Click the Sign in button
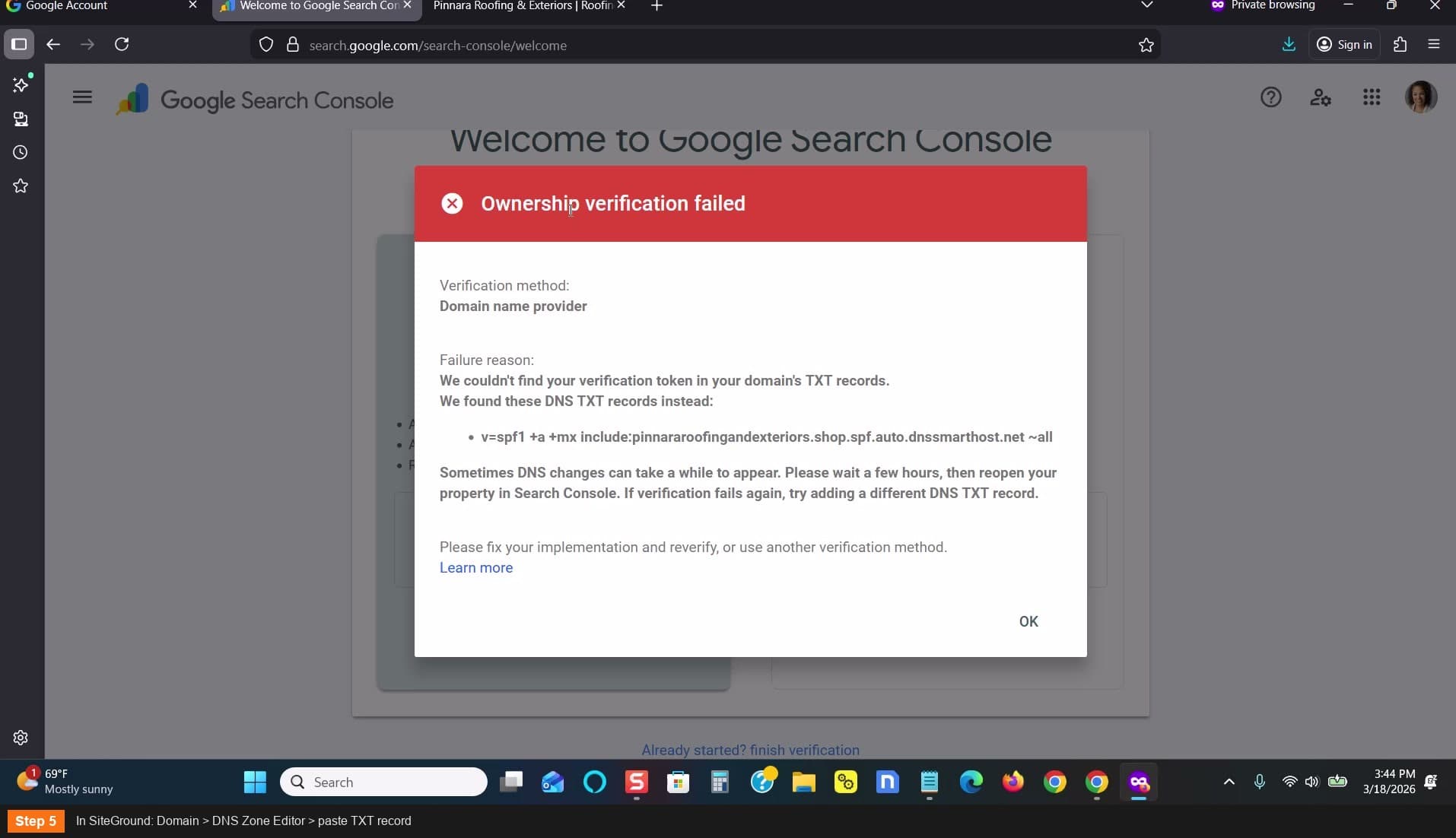Viewport: 1456px width, 838px height. (x=1344, y=45)
